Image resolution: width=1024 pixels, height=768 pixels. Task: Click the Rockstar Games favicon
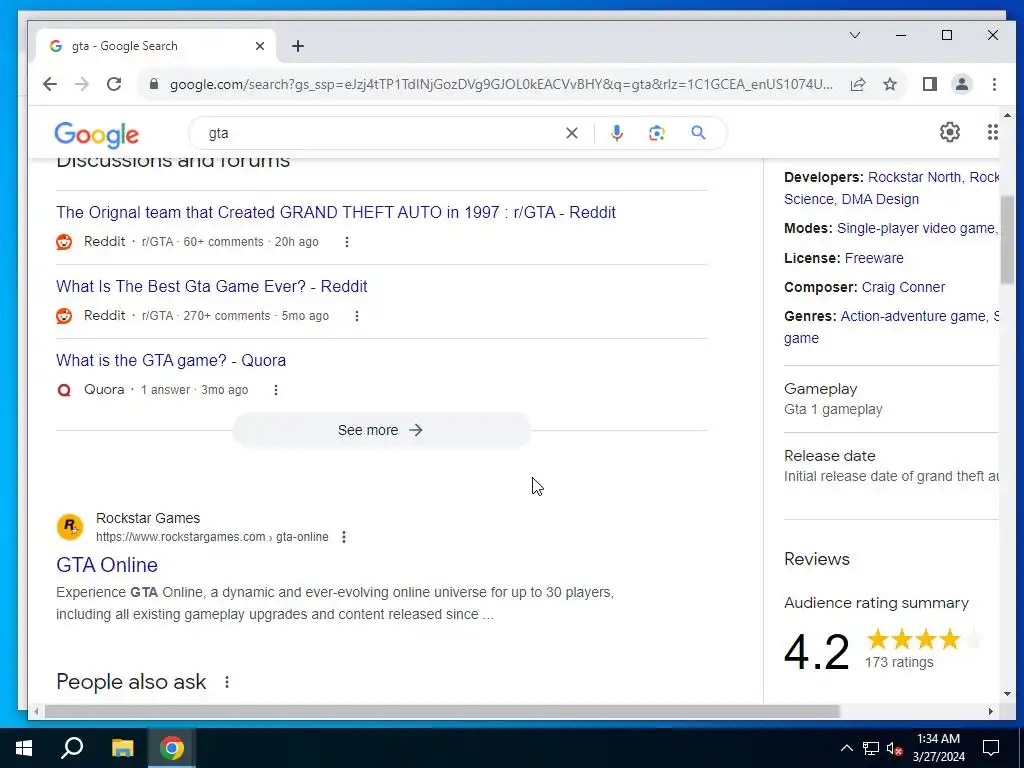[70, 527]
